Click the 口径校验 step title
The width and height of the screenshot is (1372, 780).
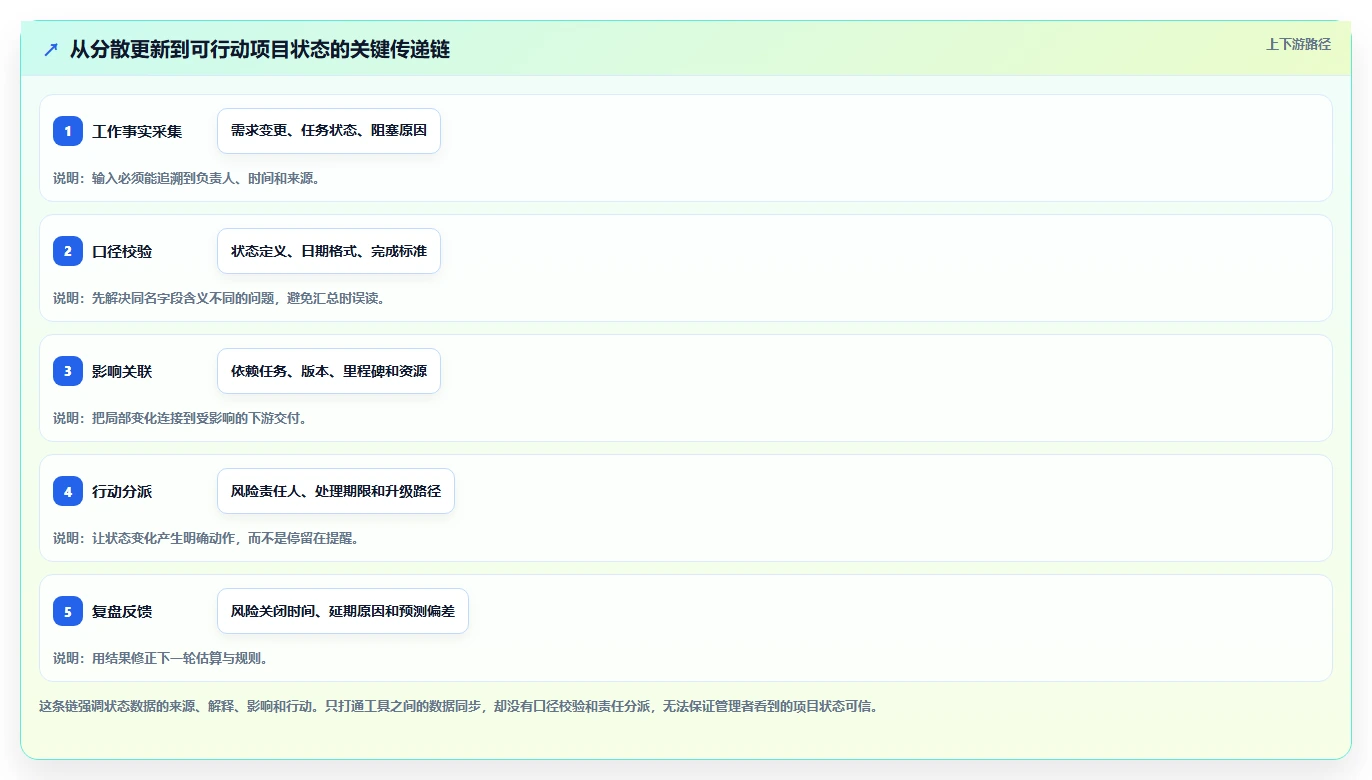tap(122, 251)
